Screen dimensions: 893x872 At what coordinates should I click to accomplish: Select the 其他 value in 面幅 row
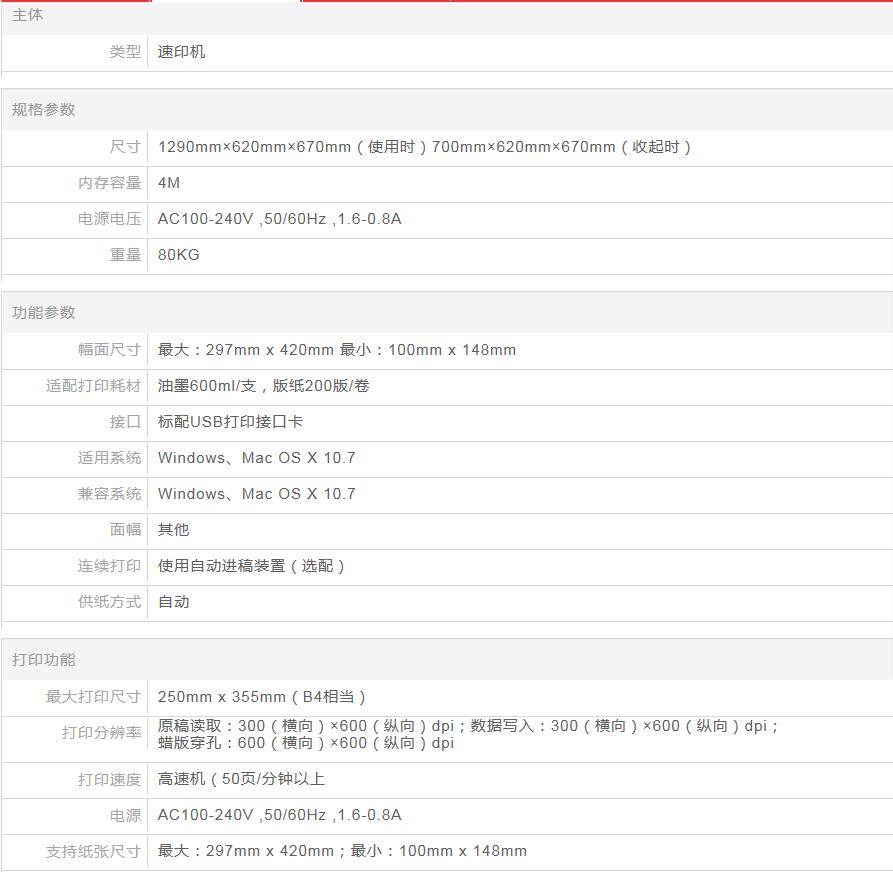point(174,530)
